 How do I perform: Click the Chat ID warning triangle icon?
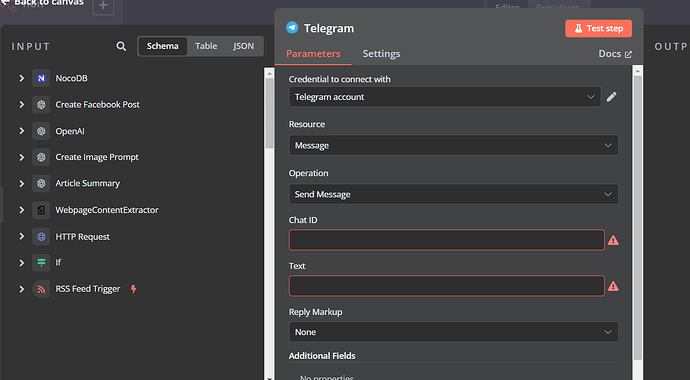coord(613,241)
